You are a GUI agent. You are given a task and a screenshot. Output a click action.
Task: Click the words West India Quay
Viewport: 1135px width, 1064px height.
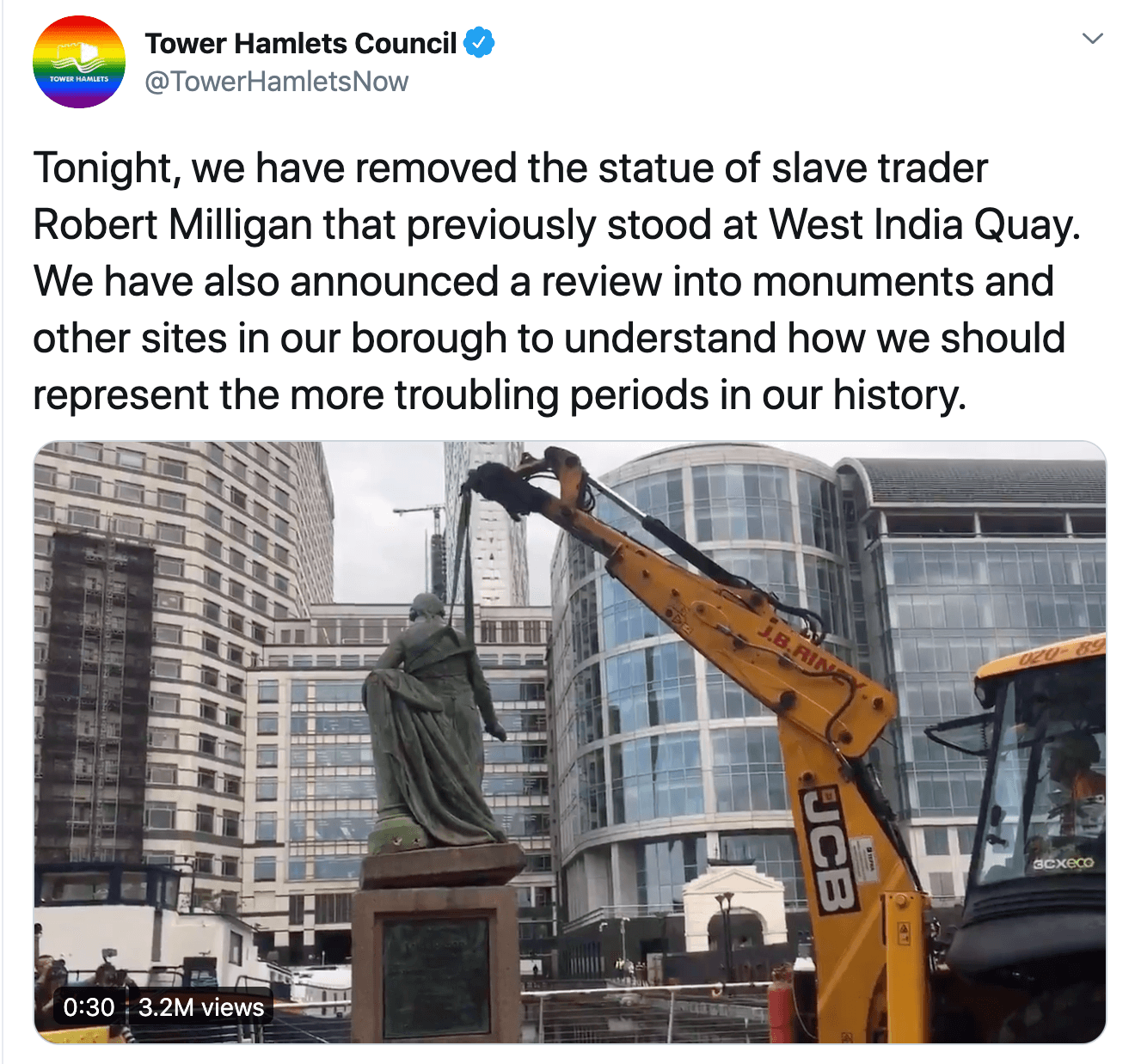tap(924, 225)
